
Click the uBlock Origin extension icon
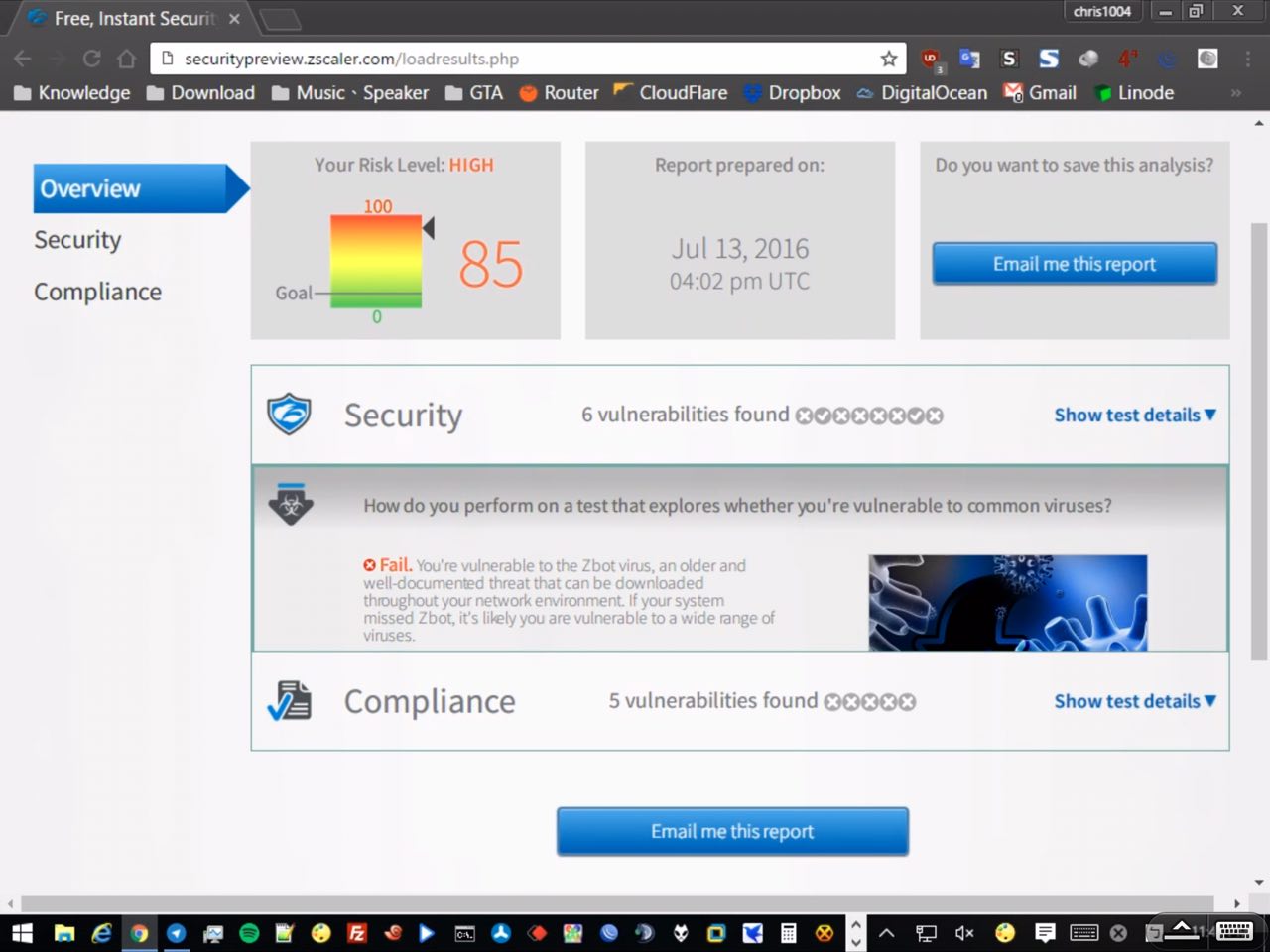click(930, 59)
